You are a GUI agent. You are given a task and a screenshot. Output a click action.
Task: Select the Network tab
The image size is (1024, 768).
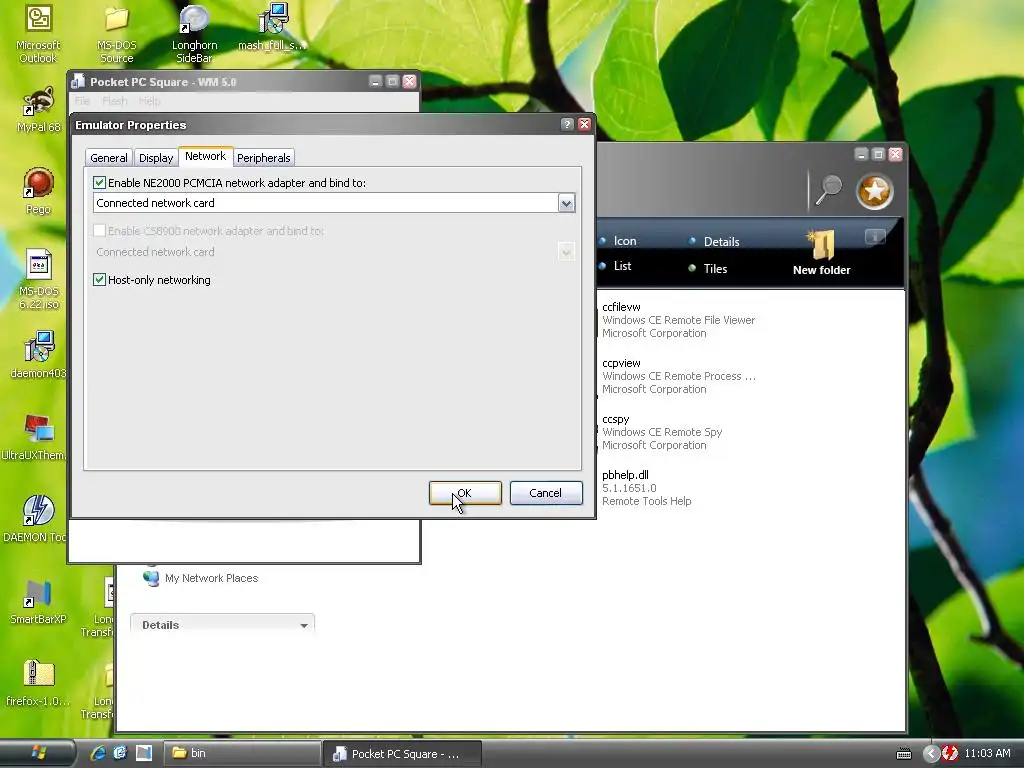205,156
